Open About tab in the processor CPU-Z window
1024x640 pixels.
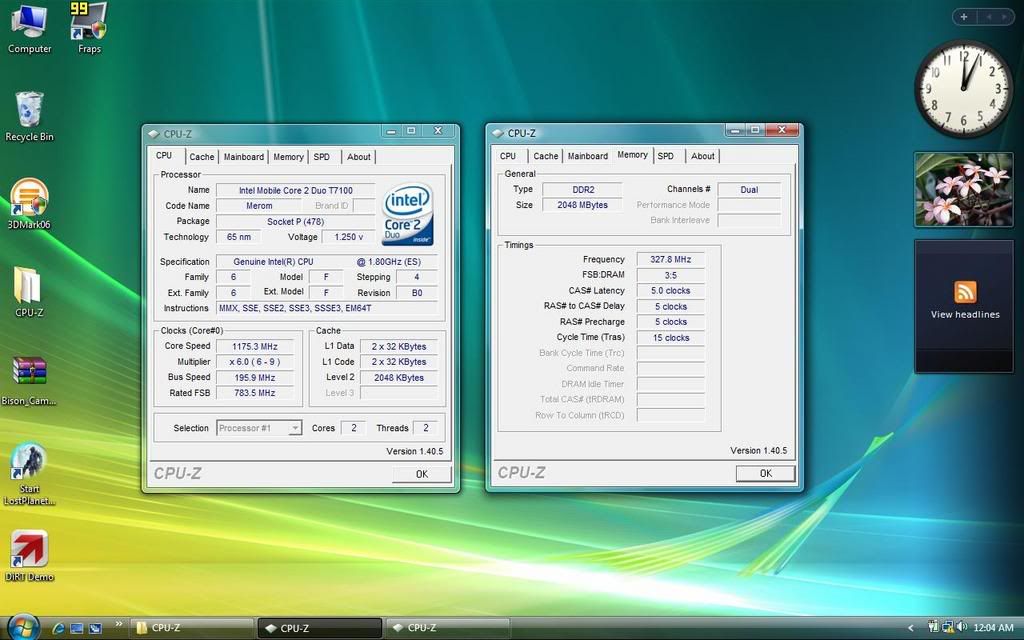click(x=359, y=157)
